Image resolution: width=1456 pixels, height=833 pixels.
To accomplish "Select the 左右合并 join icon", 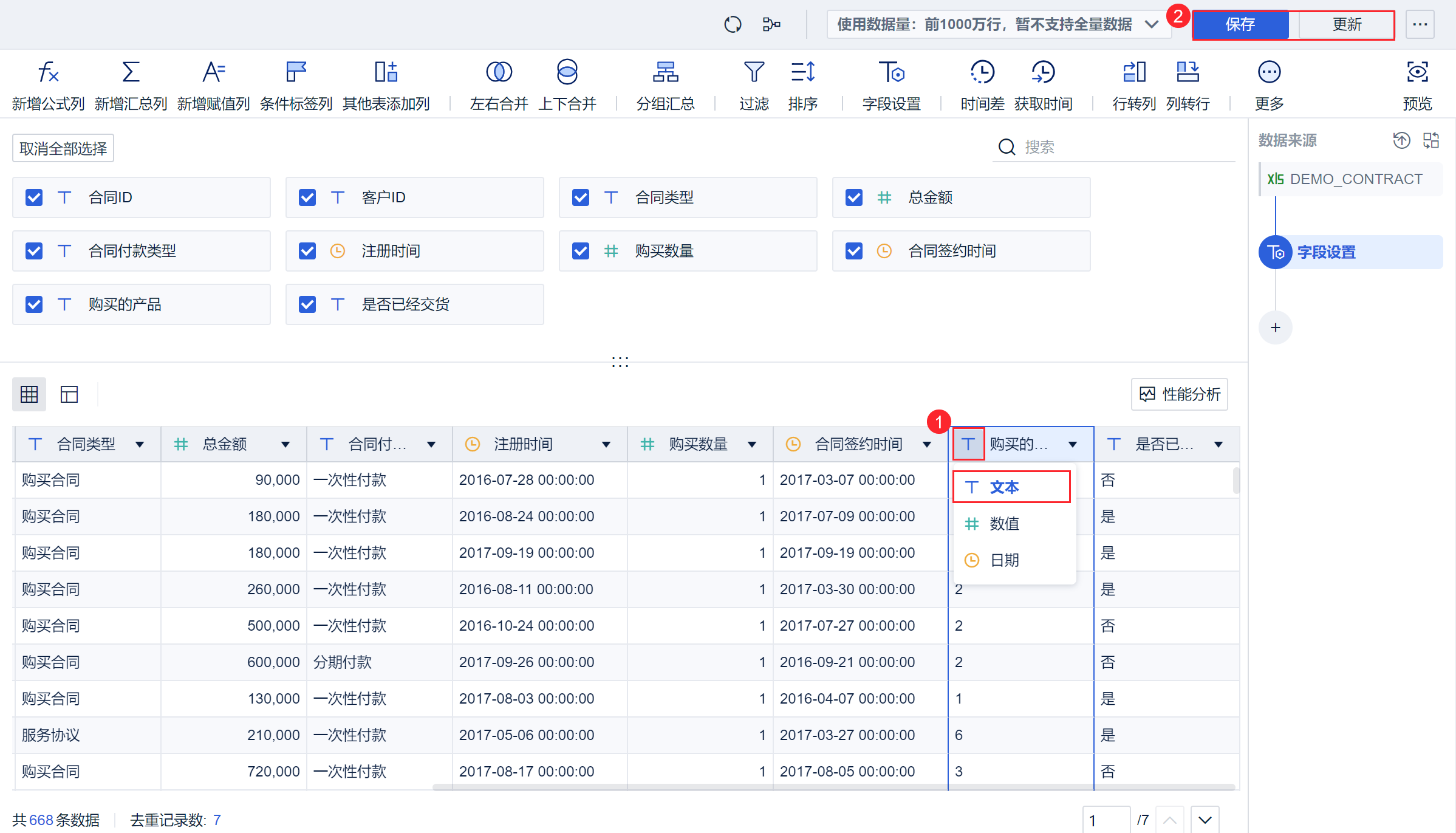I will click(499, 72).
